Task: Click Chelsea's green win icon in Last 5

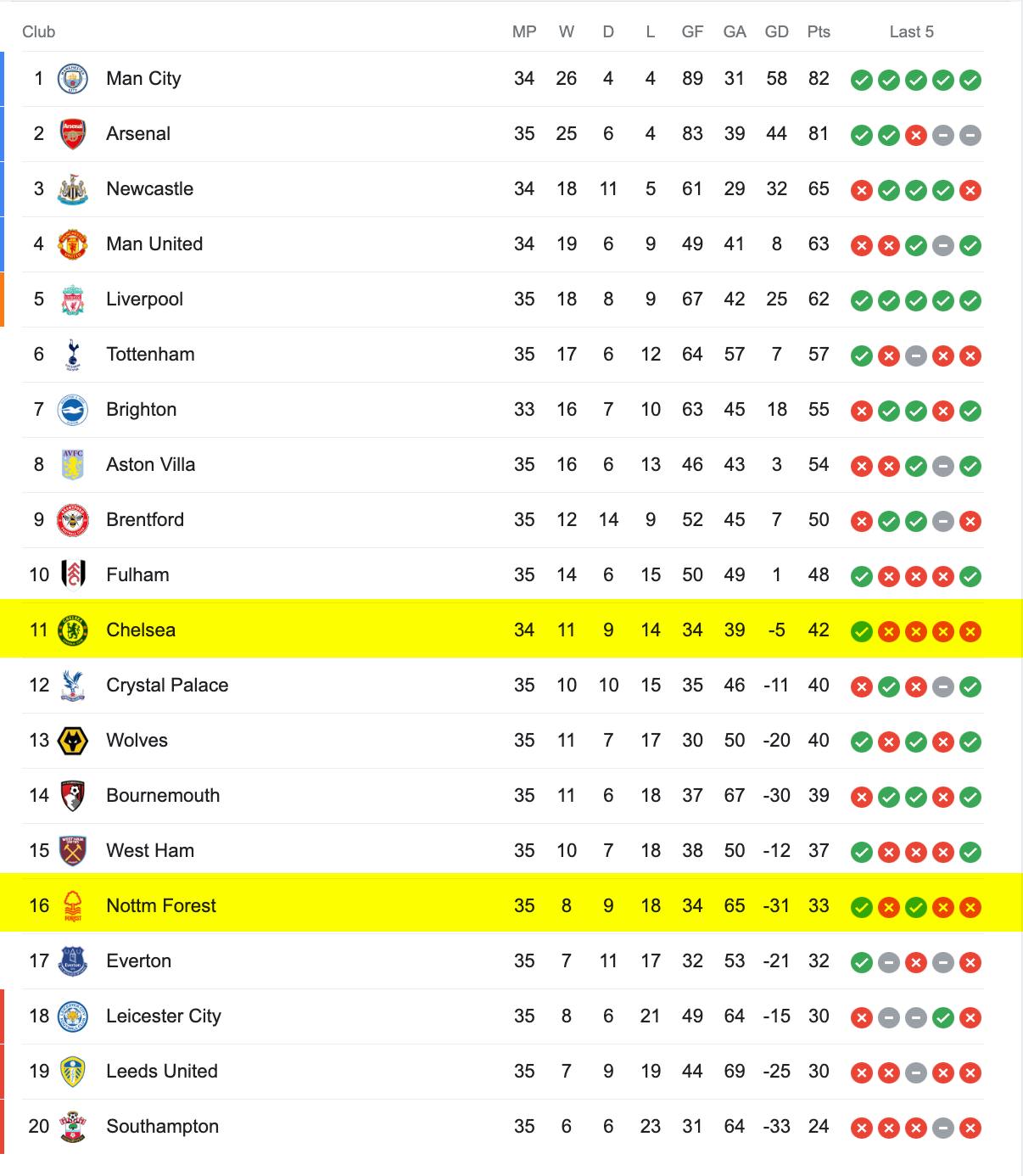Action: pyautogui.click(x=862, y=631)
